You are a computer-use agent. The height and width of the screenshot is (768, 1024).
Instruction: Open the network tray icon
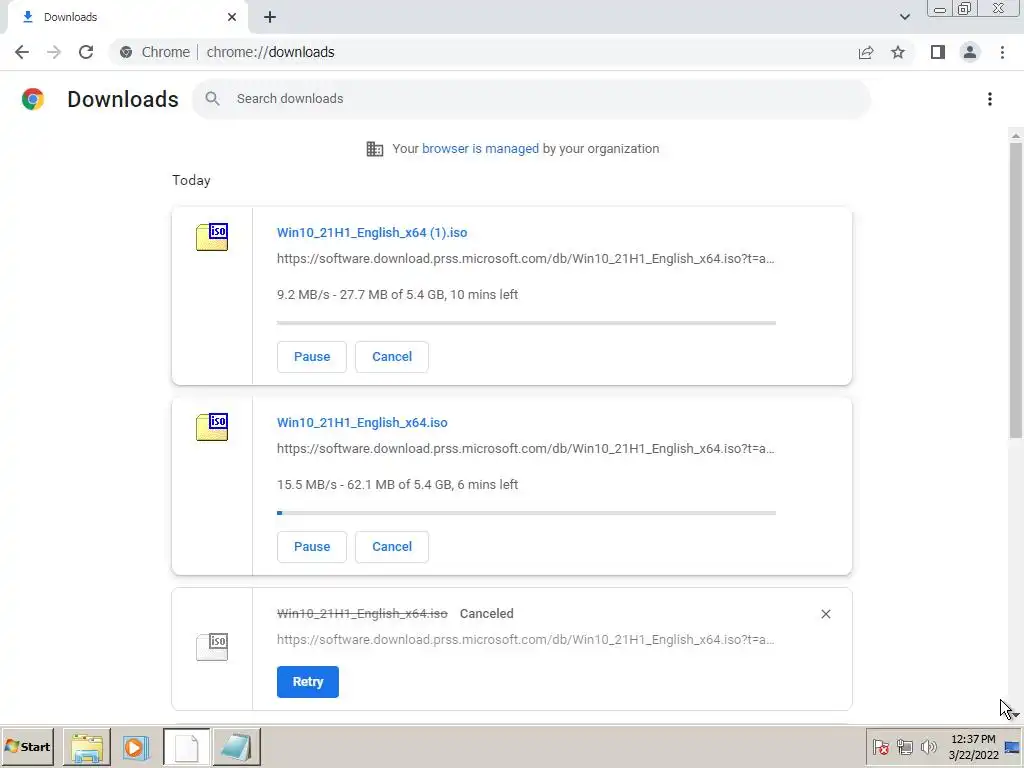click(904, 746)
